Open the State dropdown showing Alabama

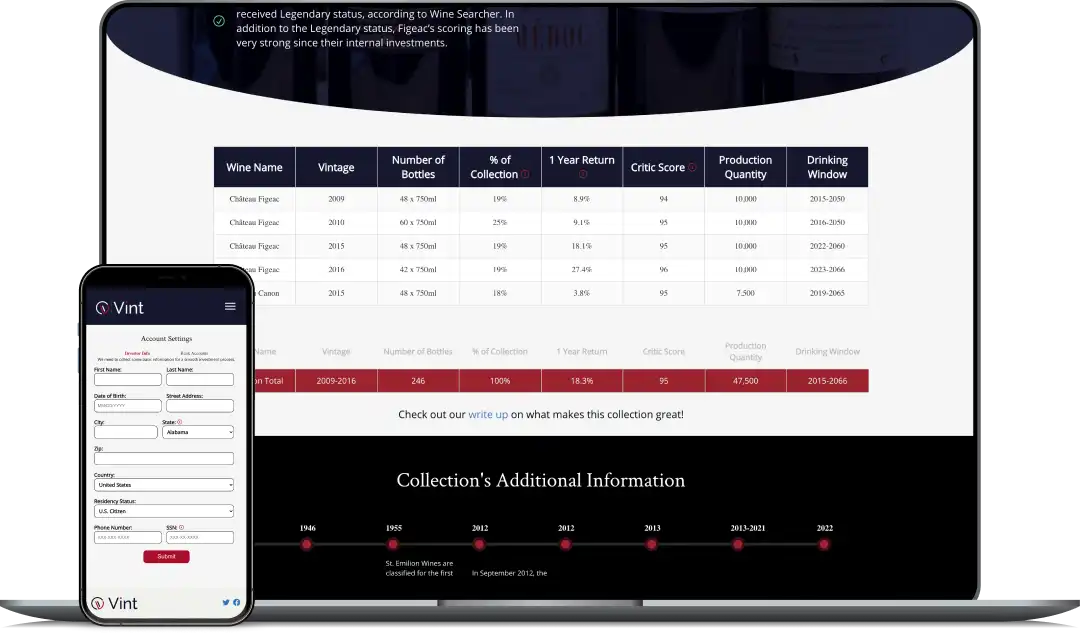click(198, 432)
